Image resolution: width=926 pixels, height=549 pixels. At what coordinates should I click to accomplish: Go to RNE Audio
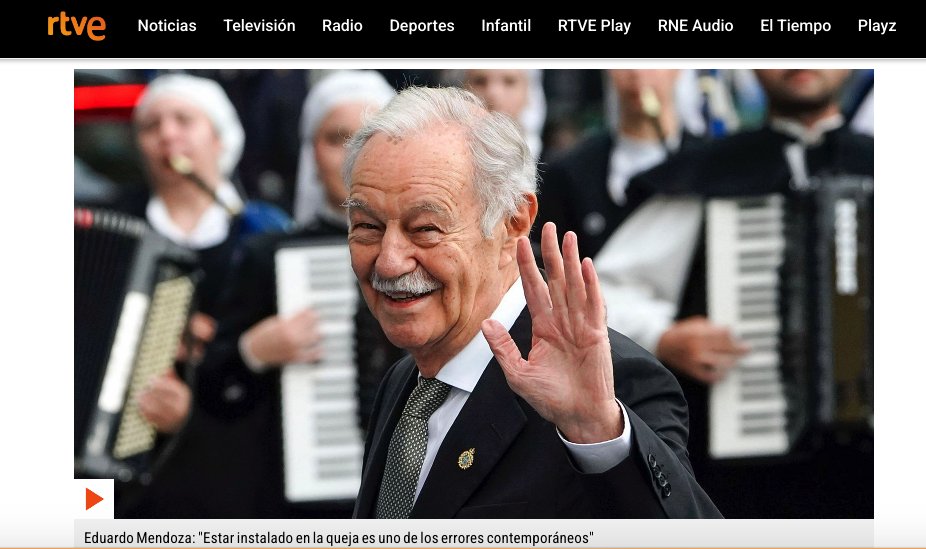(x=696, y=26)
